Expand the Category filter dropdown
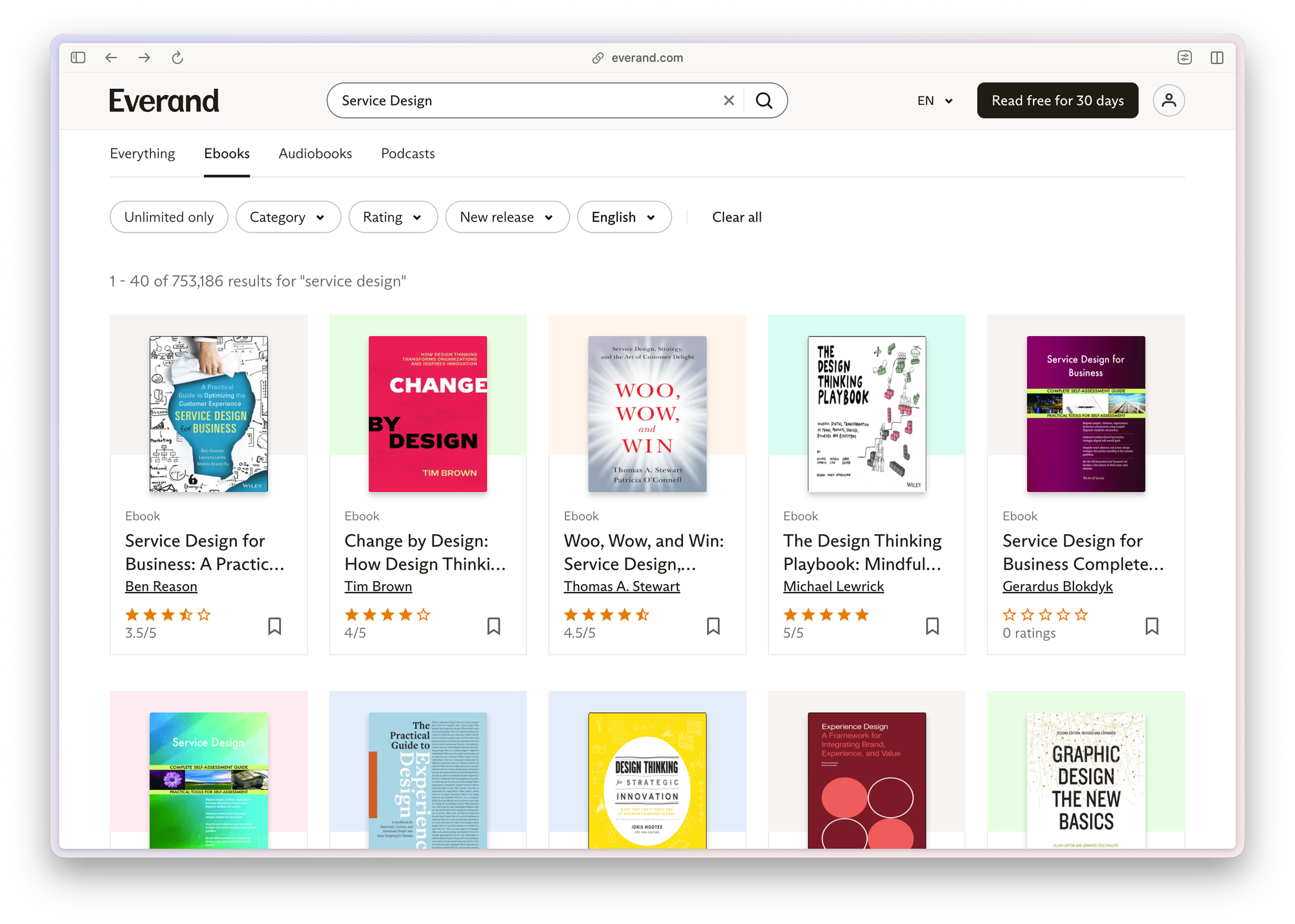Screen dimensions: 1295x924 [288, 217]
